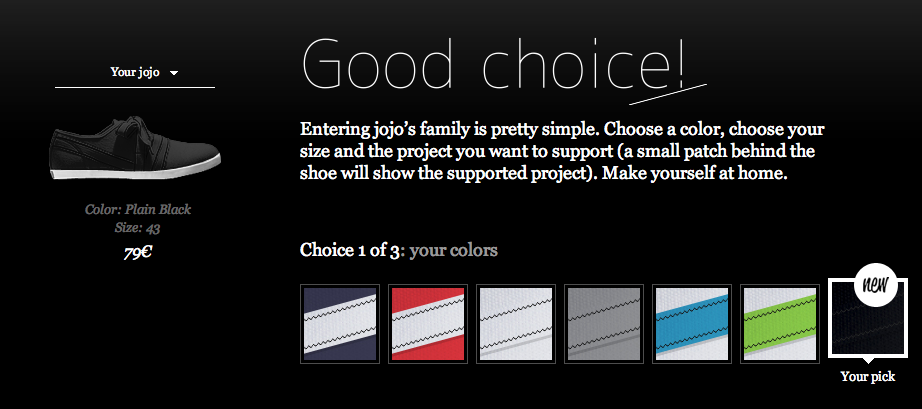Choose the sky blue striped swatch
922x409 pixels.
[x=692, y=324]
